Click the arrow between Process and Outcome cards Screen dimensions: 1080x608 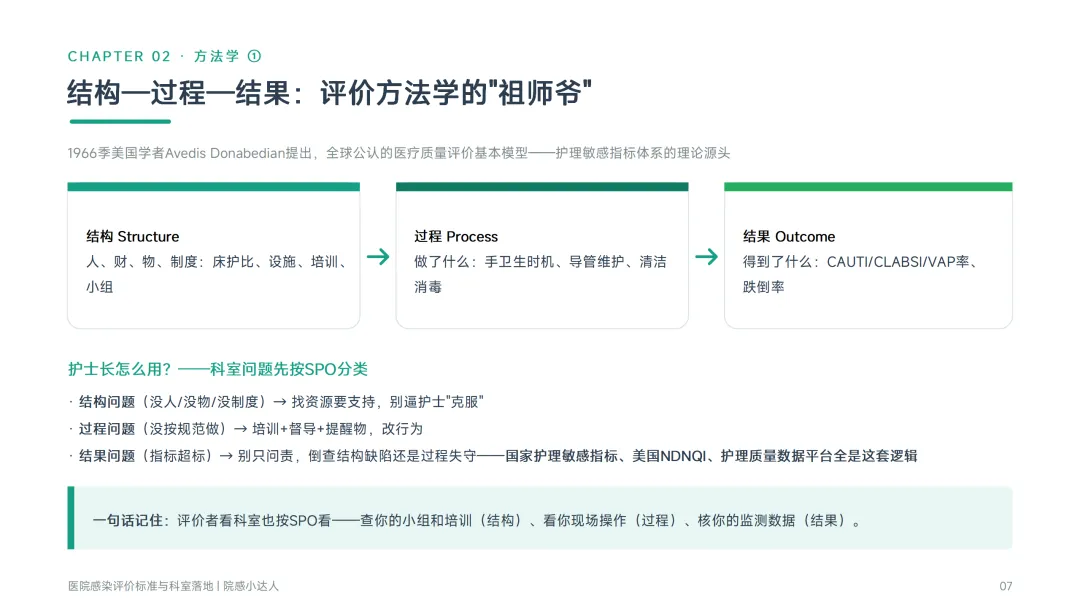coord(706,257)
